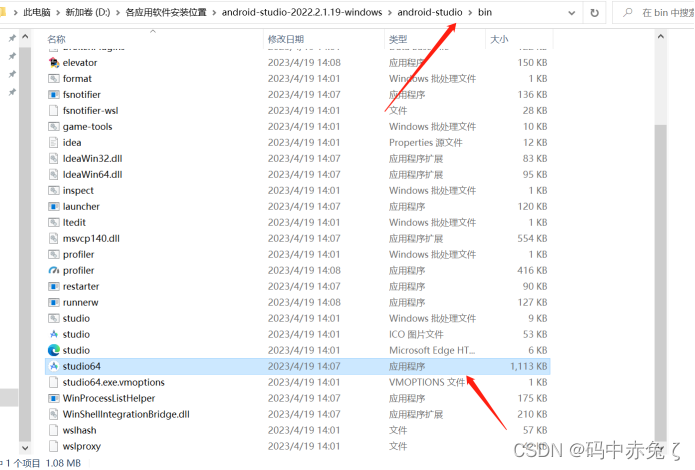The image size is (695, 470).
Task: Click the IdeaWin32.dll file icon
Action: (54, 158)
